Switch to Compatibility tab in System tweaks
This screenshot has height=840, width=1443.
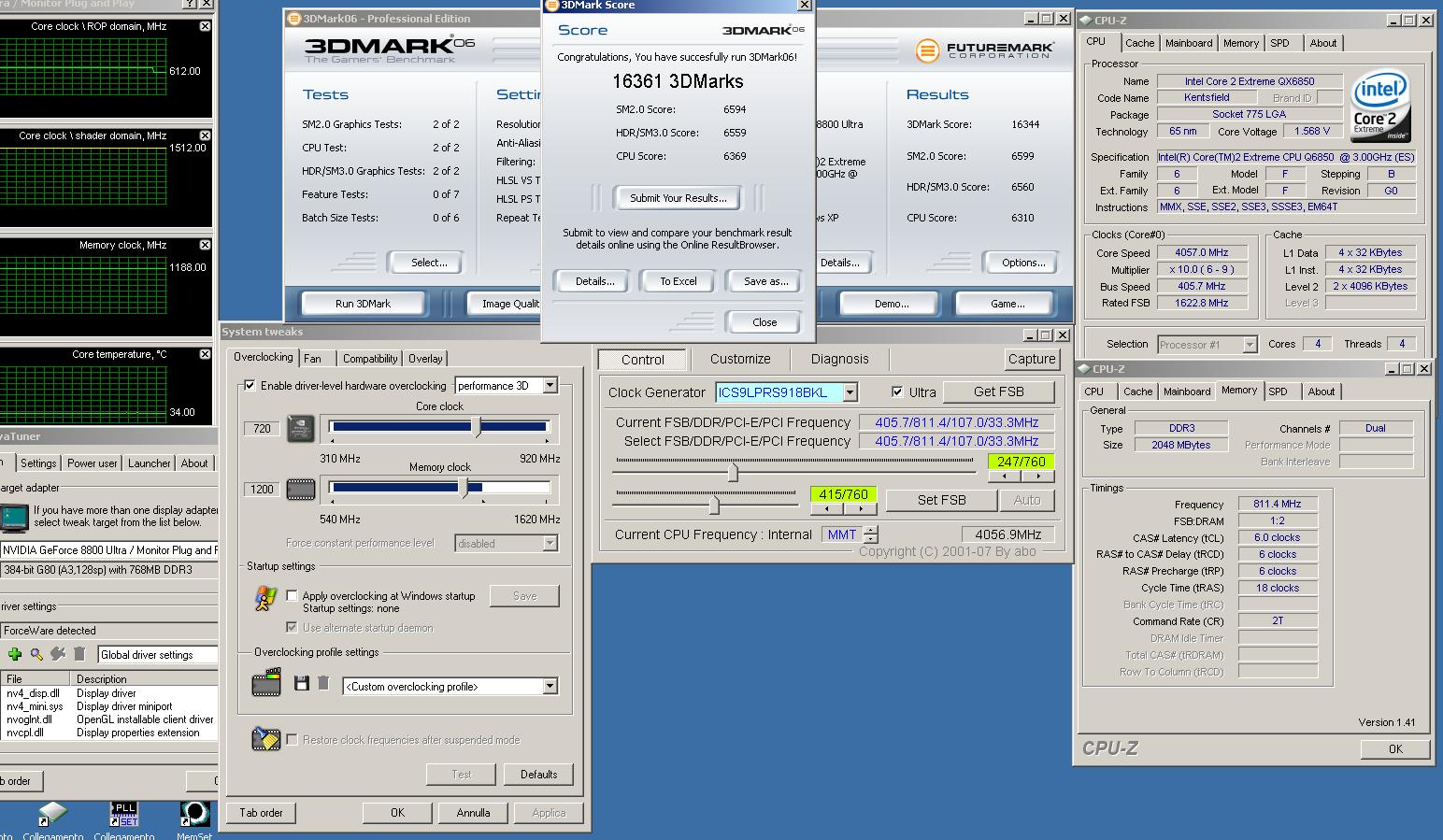pos(370,359)
